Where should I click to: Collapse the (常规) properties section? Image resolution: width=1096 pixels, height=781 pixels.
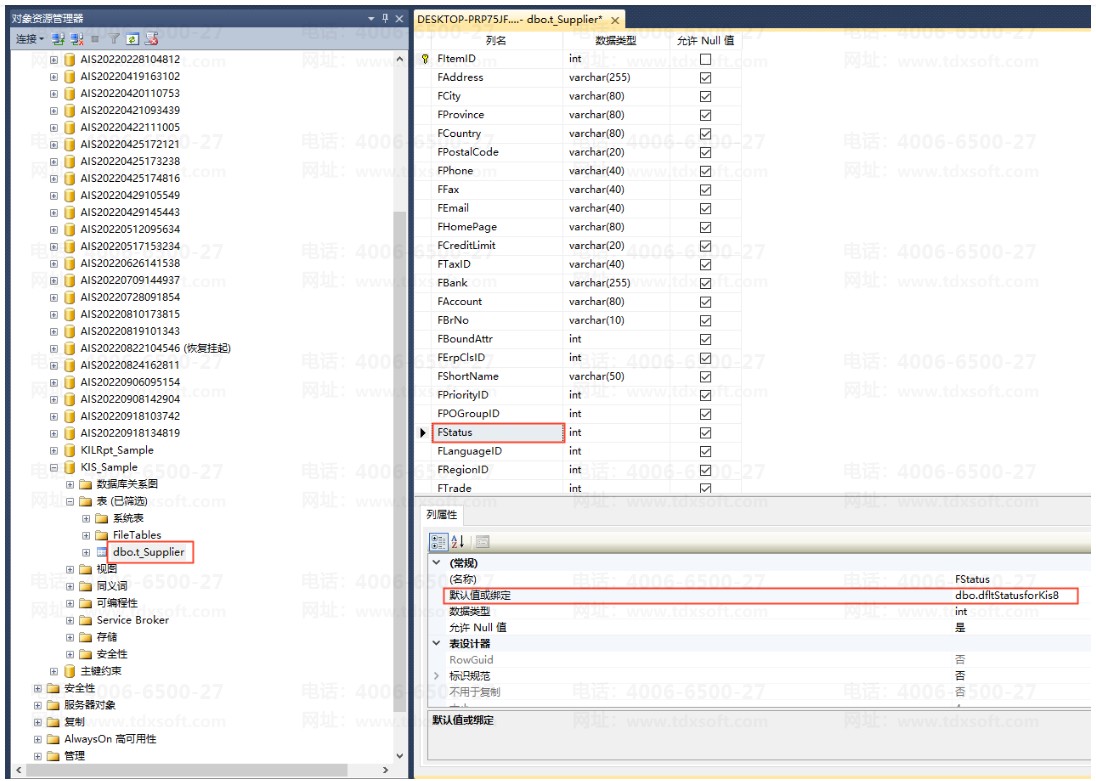click(436, 563)
